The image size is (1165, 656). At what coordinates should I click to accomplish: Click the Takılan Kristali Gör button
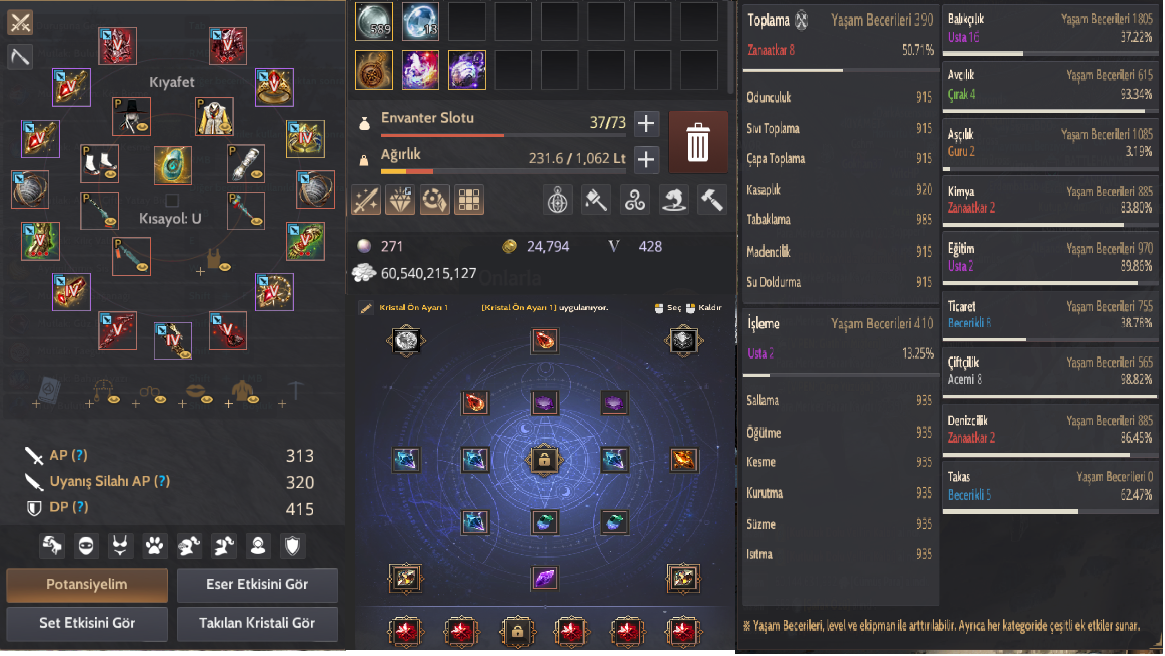point(257,623)
